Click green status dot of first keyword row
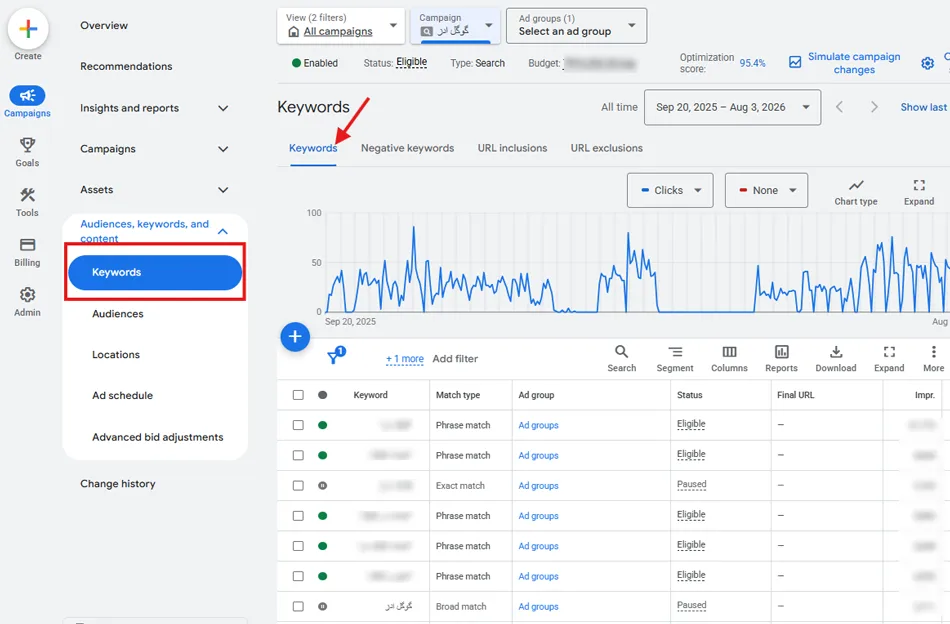 point(322,425)
